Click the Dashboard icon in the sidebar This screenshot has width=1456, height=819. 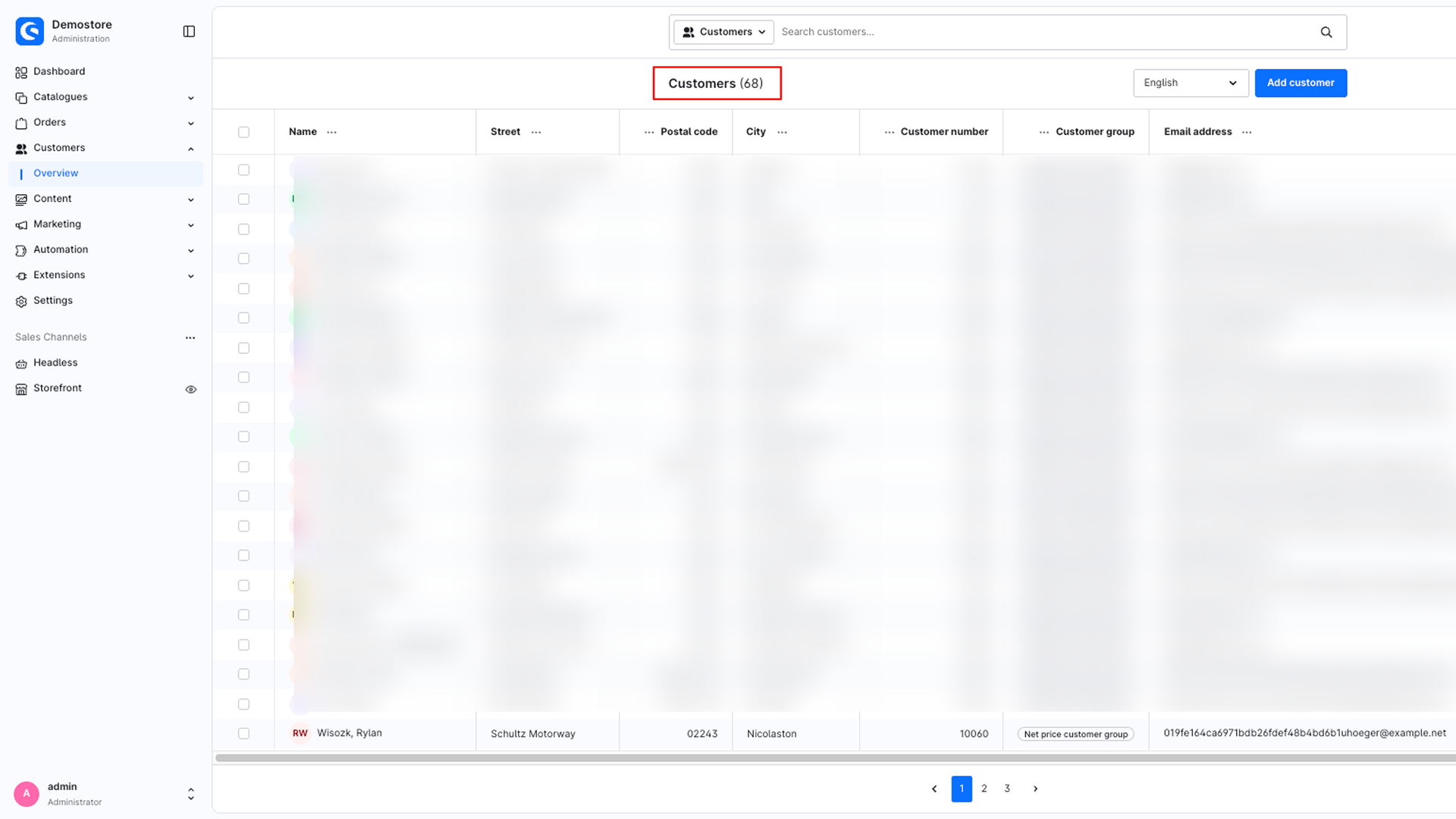[x=21, y=72]
